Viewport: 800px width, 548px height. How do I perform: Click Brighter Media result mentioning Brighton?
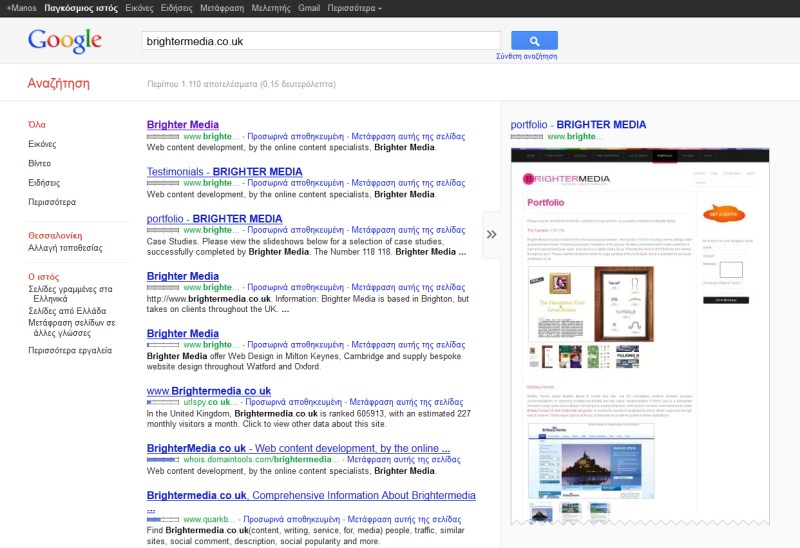183,276
